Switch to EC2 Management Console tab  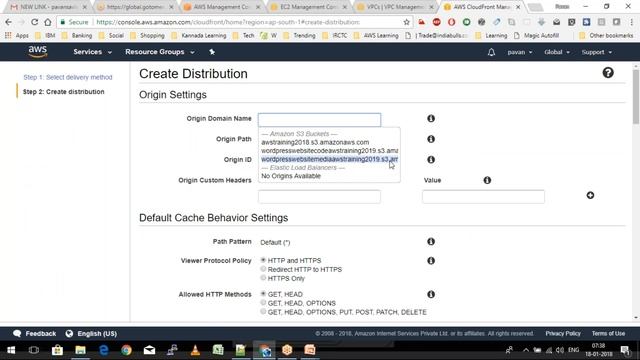coord(309,7)
